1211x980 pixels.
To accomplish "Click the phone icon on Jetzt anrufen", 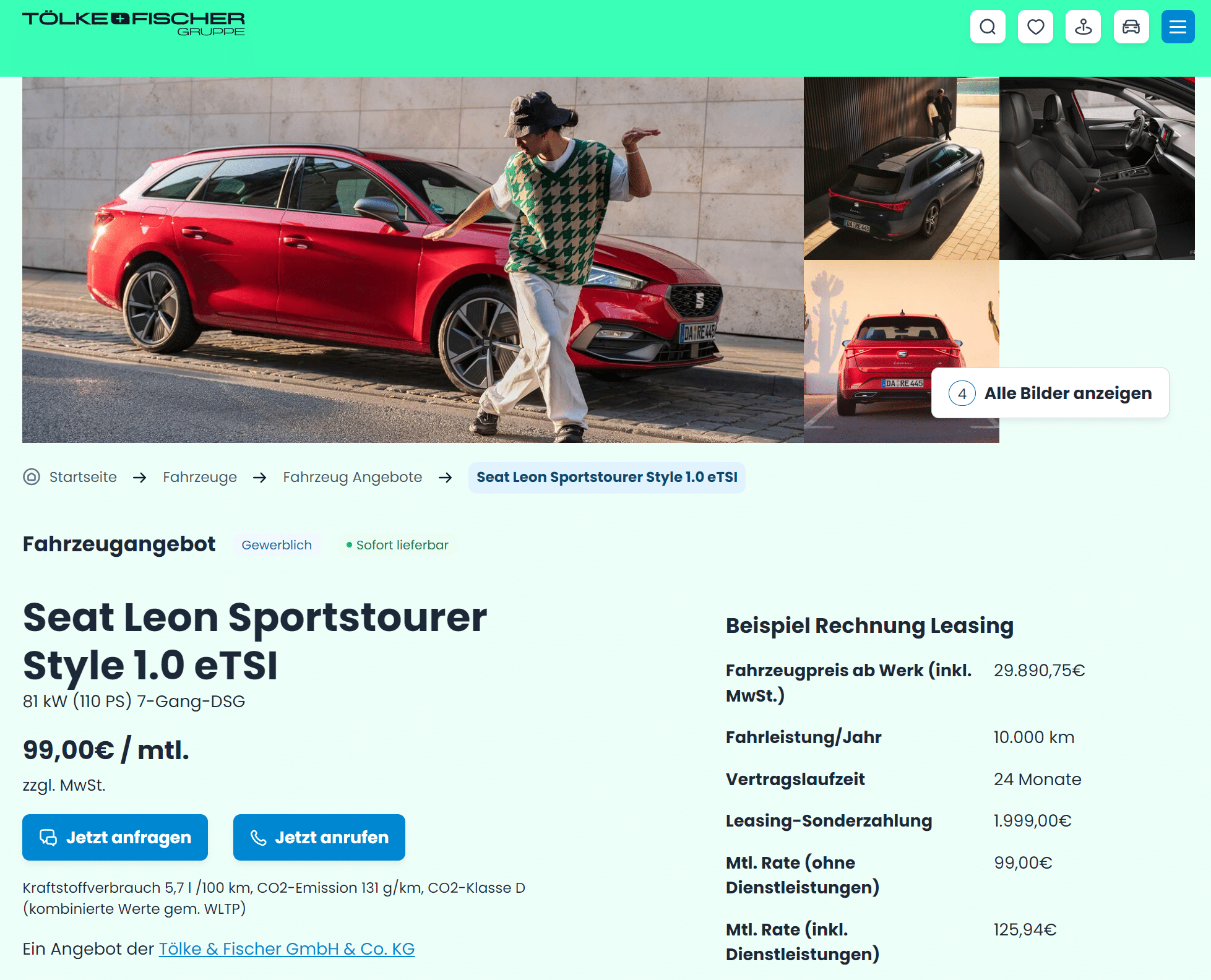I will pyautogui.click(x=258, y=838).
